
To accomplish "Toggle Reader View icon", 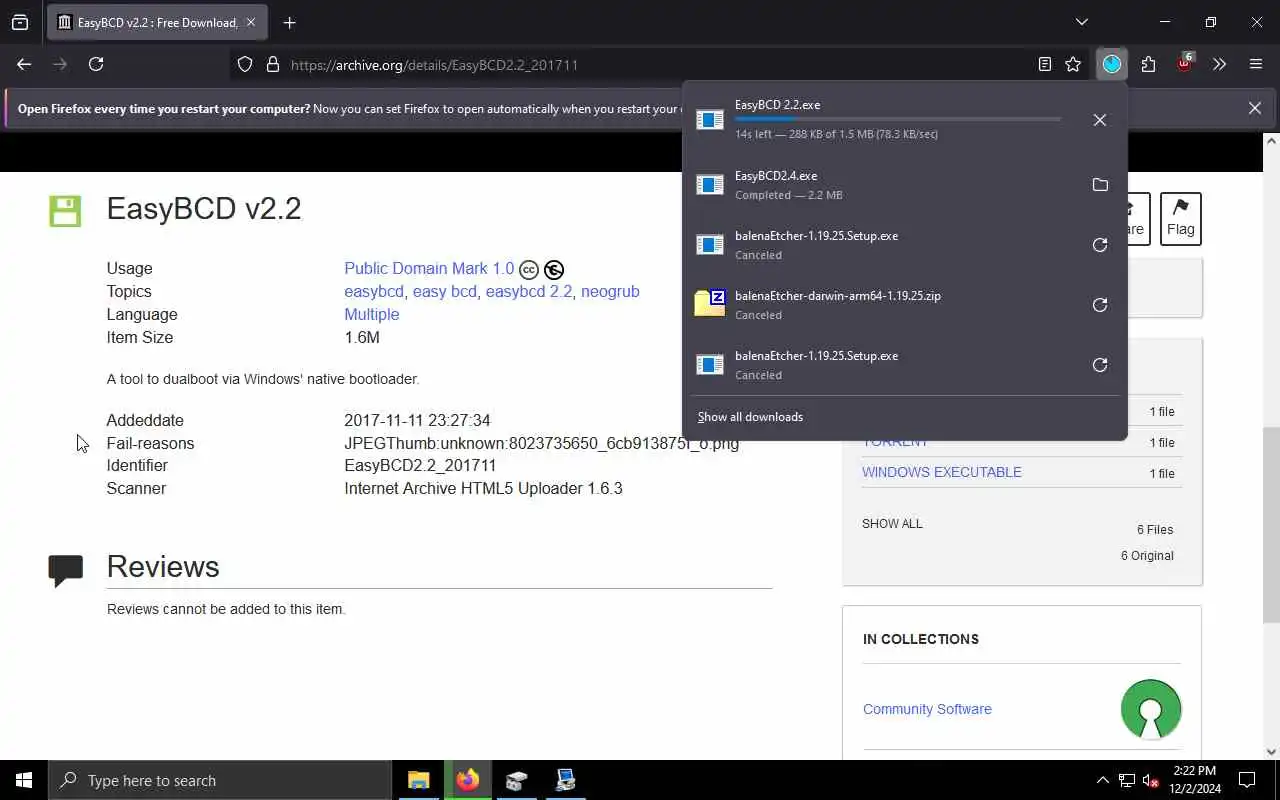I will [1045, 64].
